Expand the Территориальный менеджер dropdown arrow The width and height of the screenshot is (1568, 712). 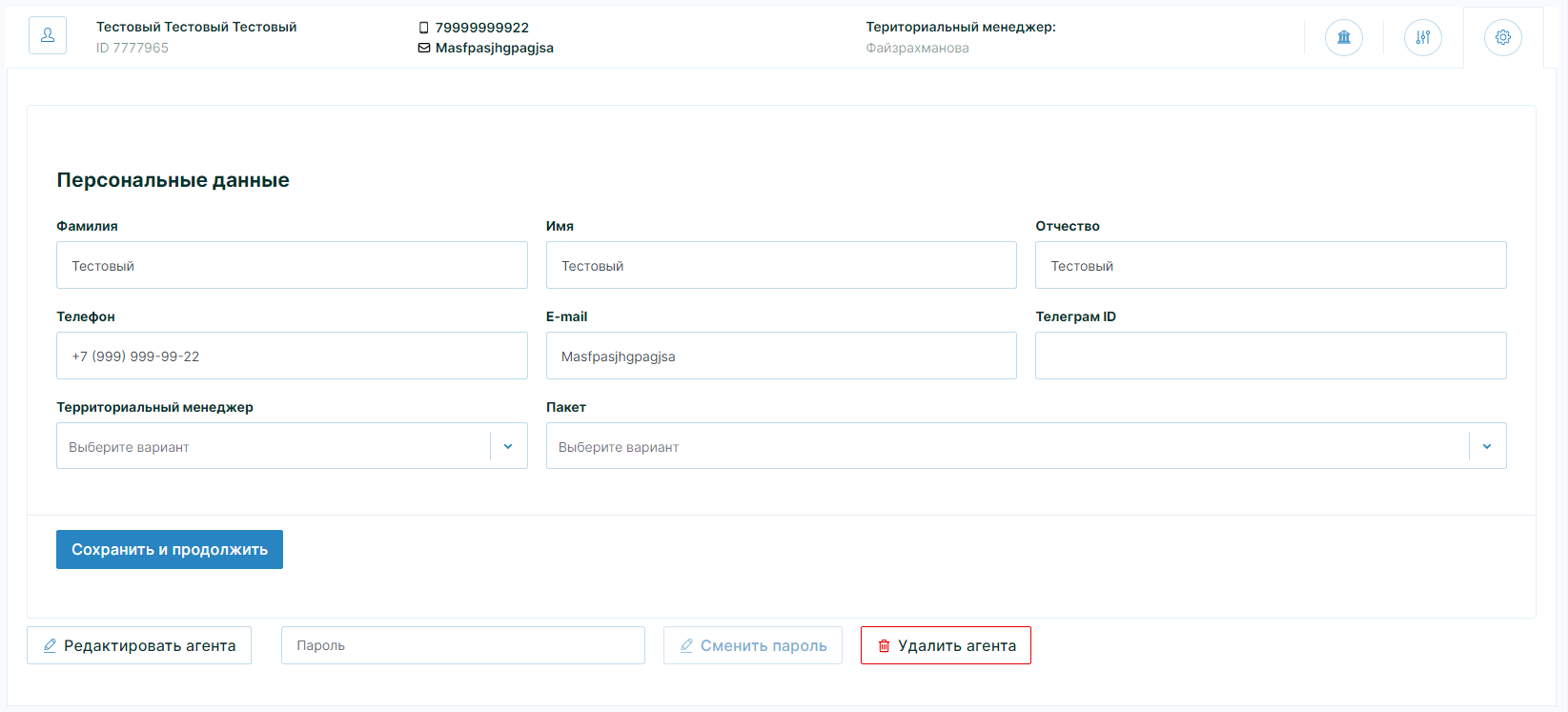click(x=508, y=446)
